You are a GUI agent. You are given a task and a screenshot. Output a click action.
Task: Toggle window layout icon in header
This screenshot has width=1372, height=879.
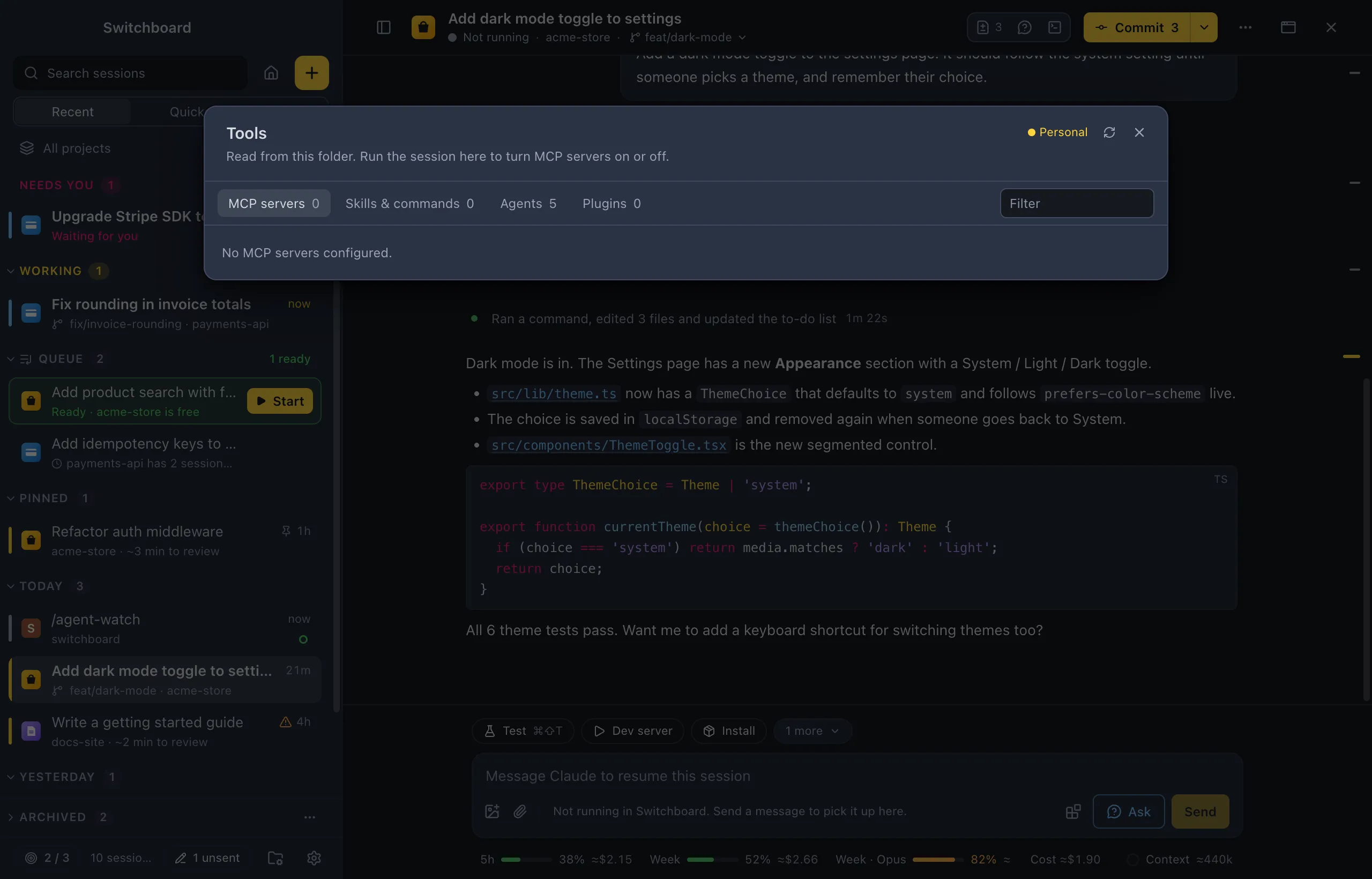[1288, 27]
